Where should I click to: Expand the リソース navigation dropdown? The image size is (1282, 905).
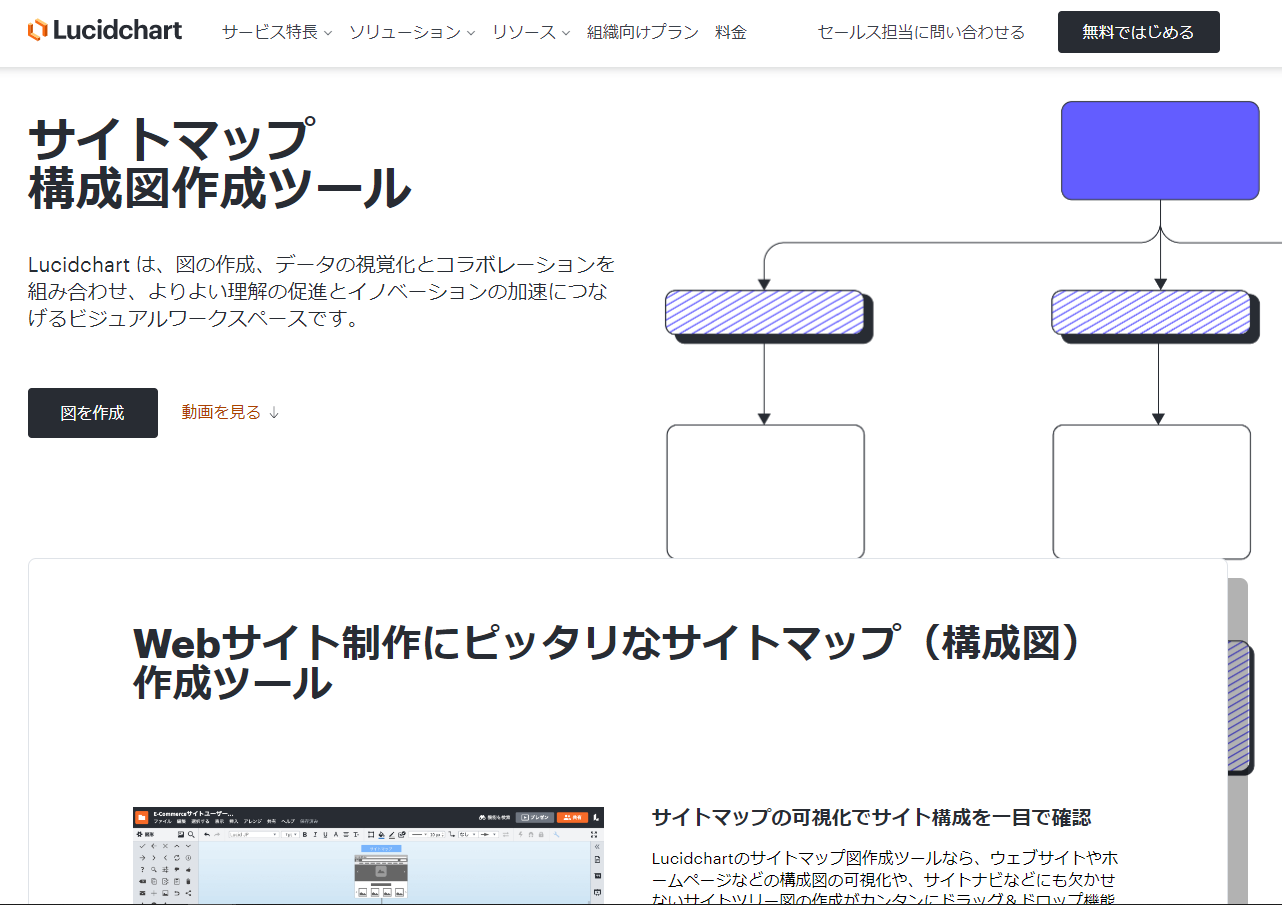(x=531, y=32)
